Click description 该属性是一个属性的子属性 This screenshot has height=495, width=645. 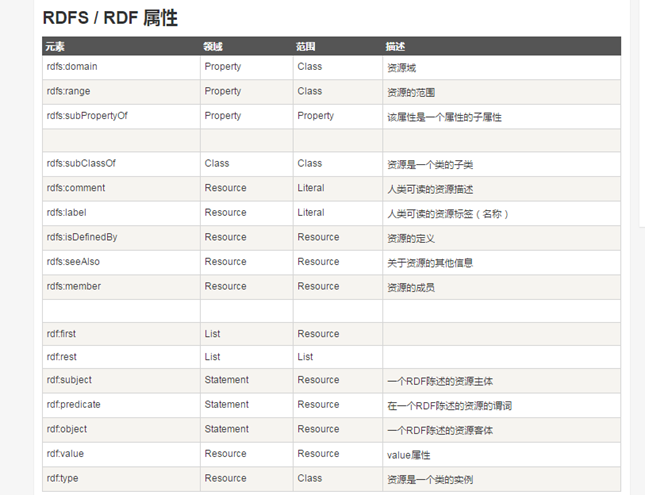(x=444, y=117)
